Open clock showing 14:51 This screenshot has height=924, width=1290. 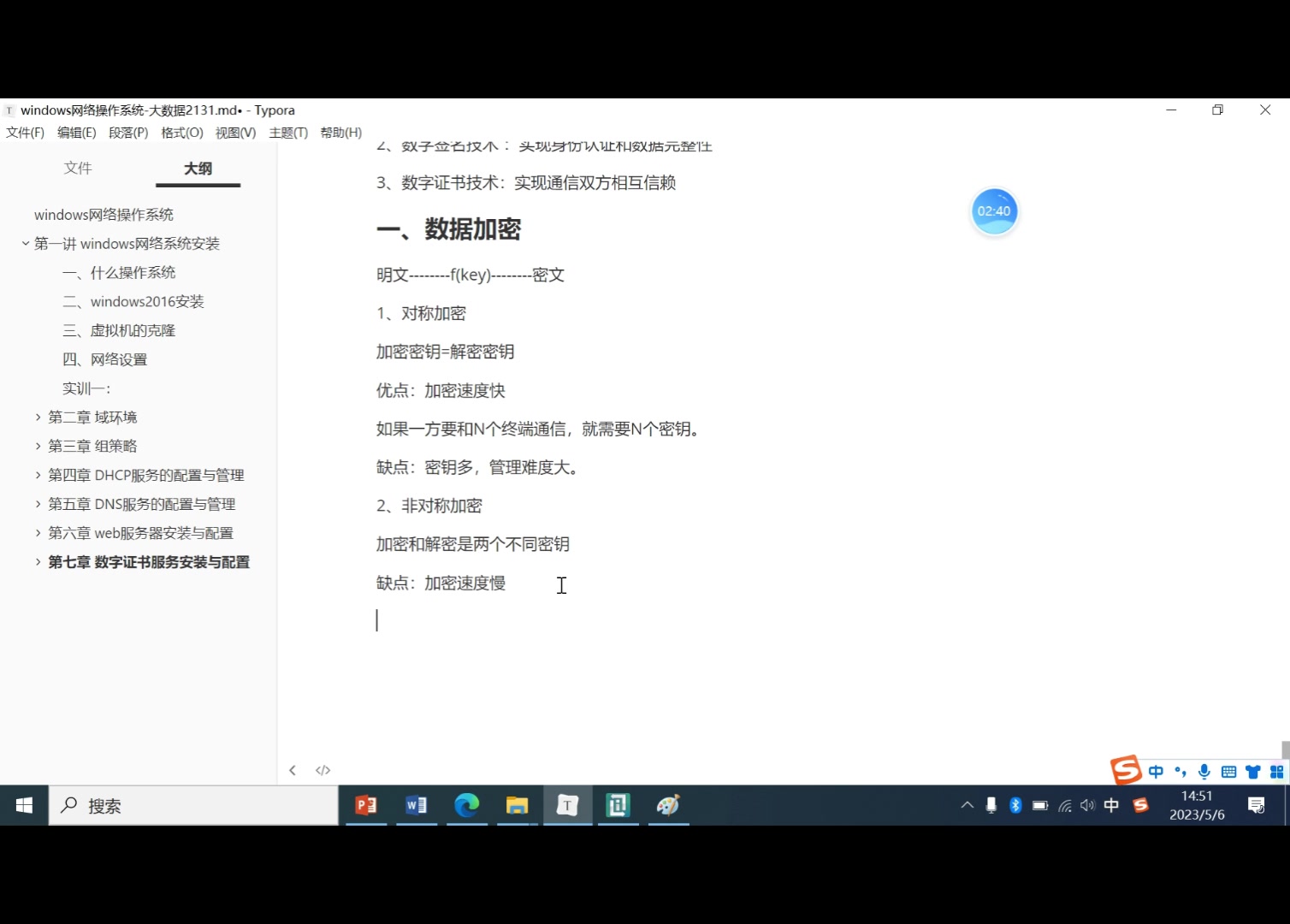click(1197, 805)
